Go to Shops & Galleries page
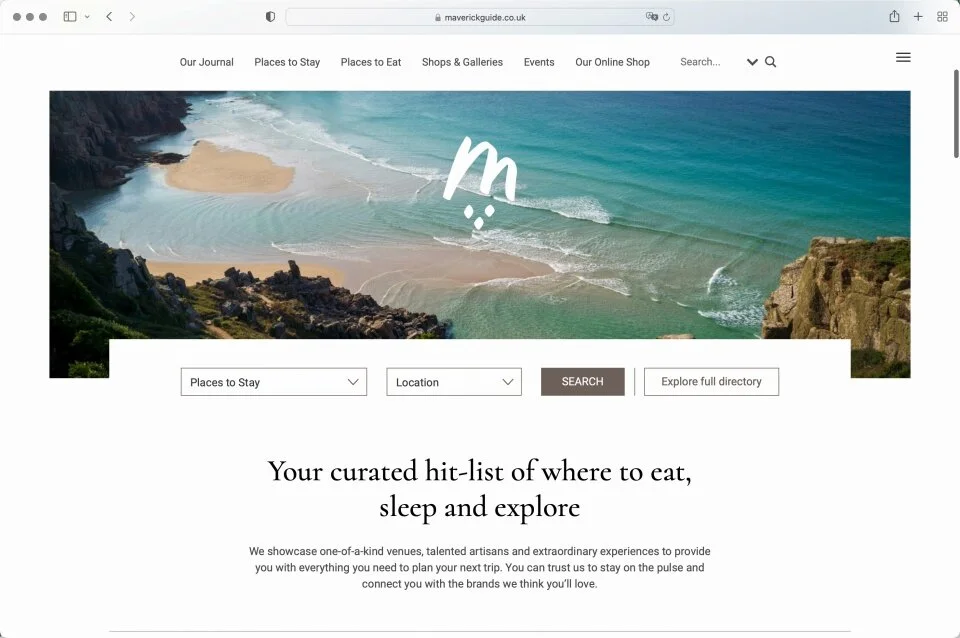The height and width of the screenshot is (638, 960). [x=462, y=62]
